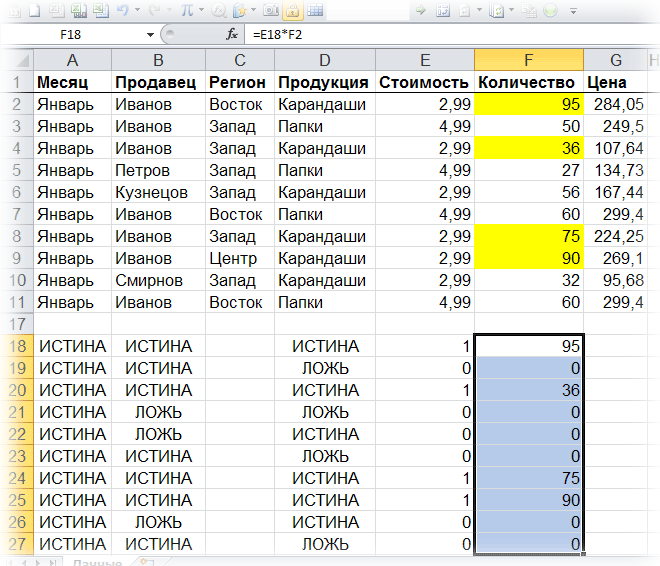Screen dimensions: 660x566
Task: Click cell 'Центр' in row 9
Action: pyautogui.click(x=240, y=258)
